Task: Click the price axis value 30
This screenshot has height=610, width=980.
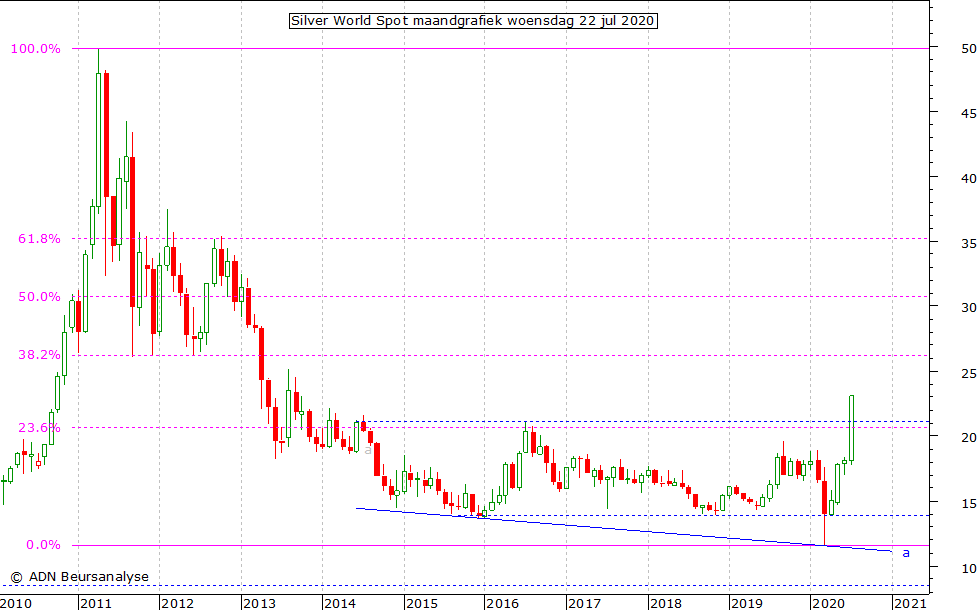Action: [x=969, y=308]
